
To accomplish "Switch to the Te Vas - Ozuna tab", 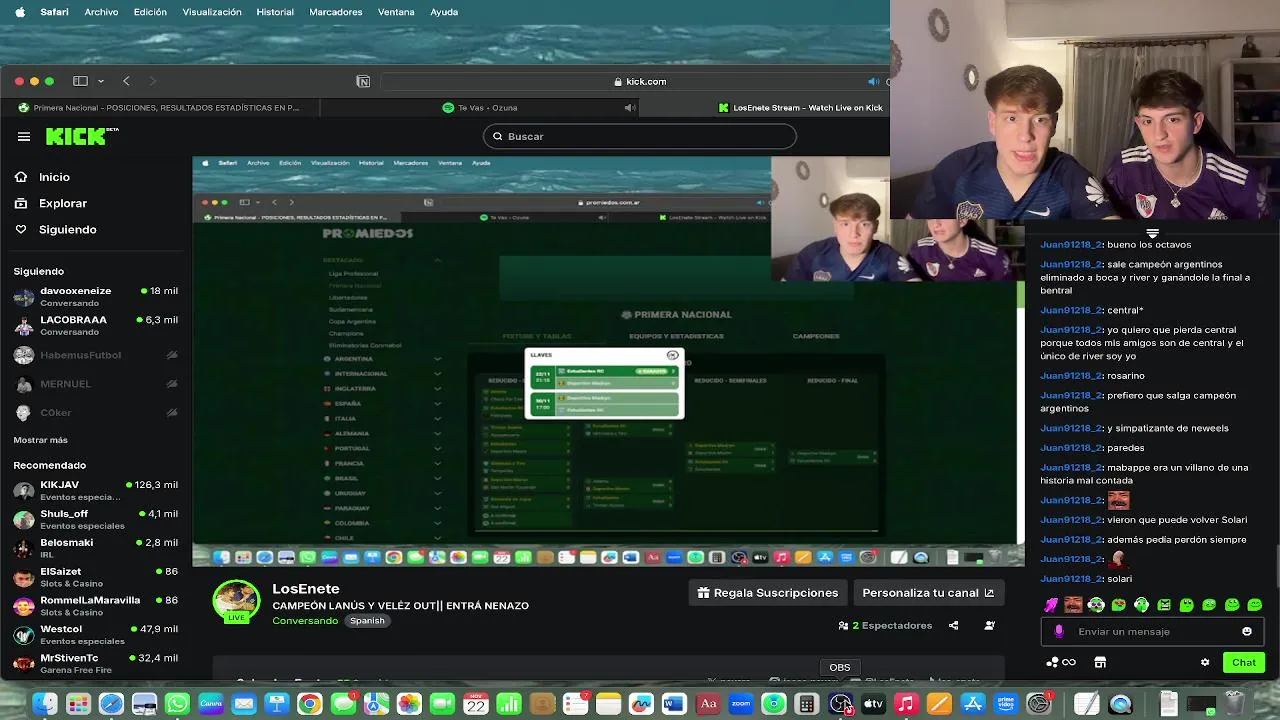I will coord(480,107).
